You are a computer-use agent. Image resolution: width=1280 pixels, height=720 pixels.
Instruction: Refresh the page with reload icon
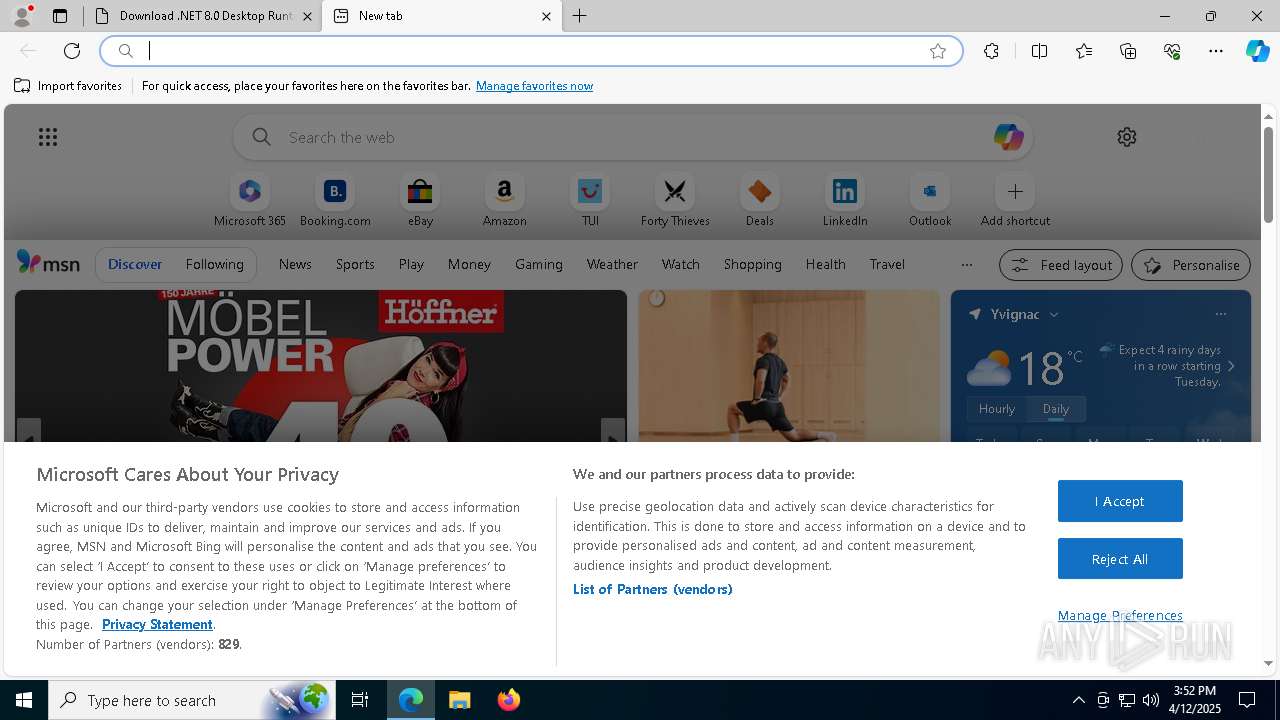[72, 51]
